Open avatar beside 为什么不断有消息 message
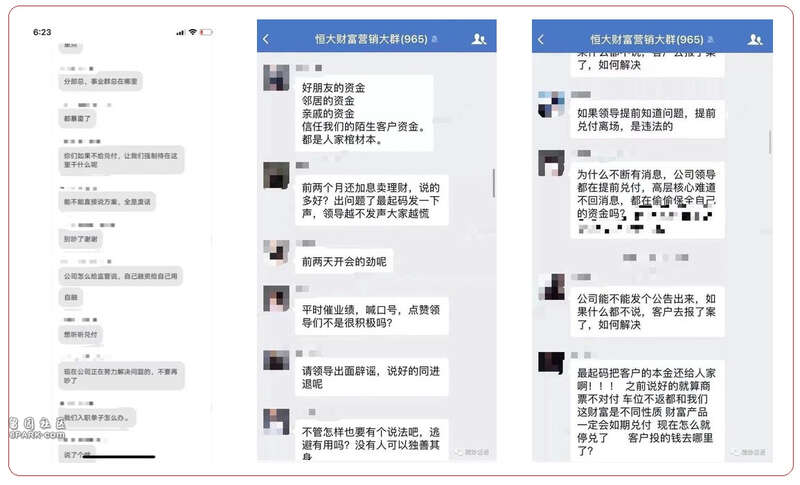 coord(552,163)
